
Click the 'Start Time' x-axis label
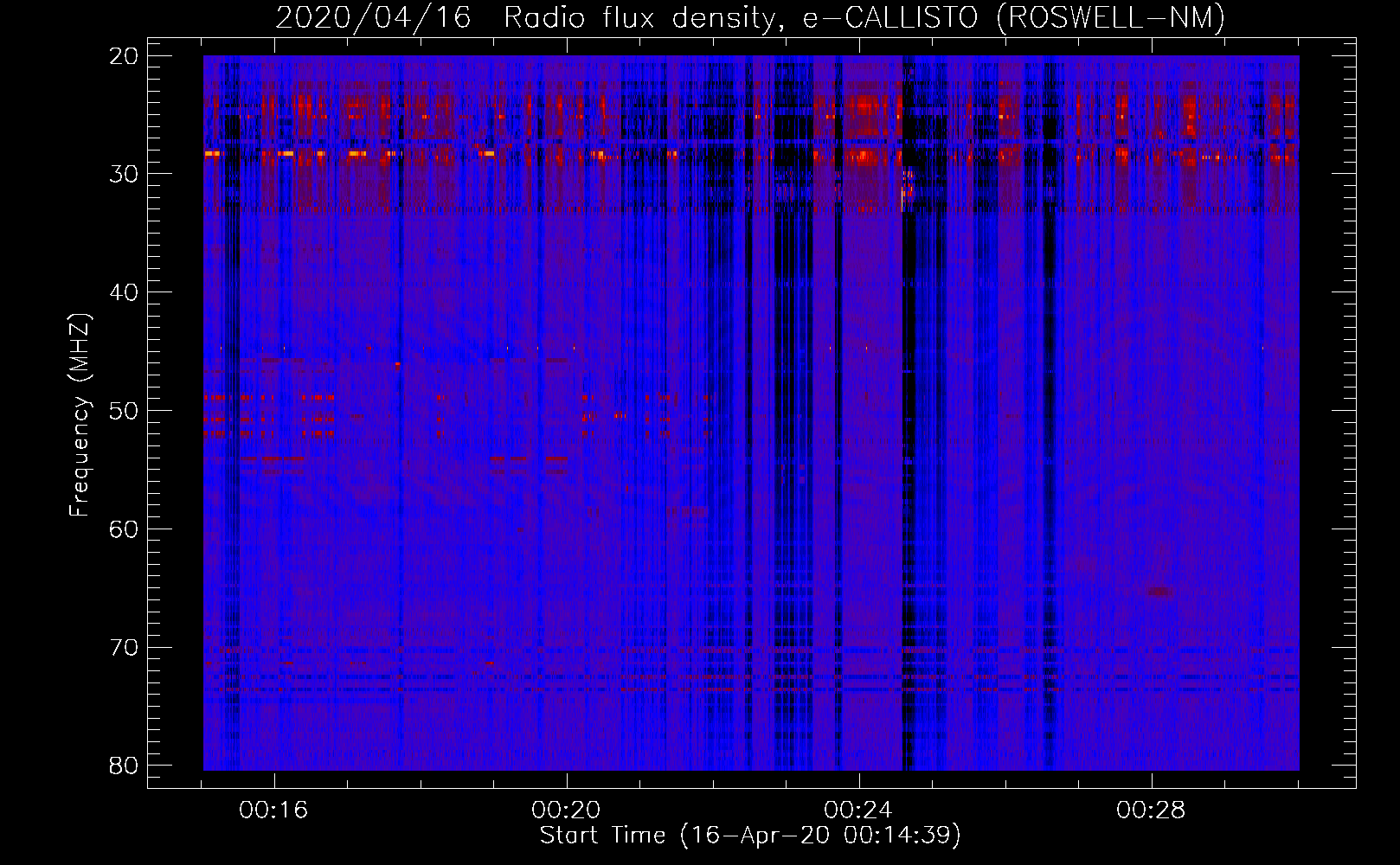750,836
